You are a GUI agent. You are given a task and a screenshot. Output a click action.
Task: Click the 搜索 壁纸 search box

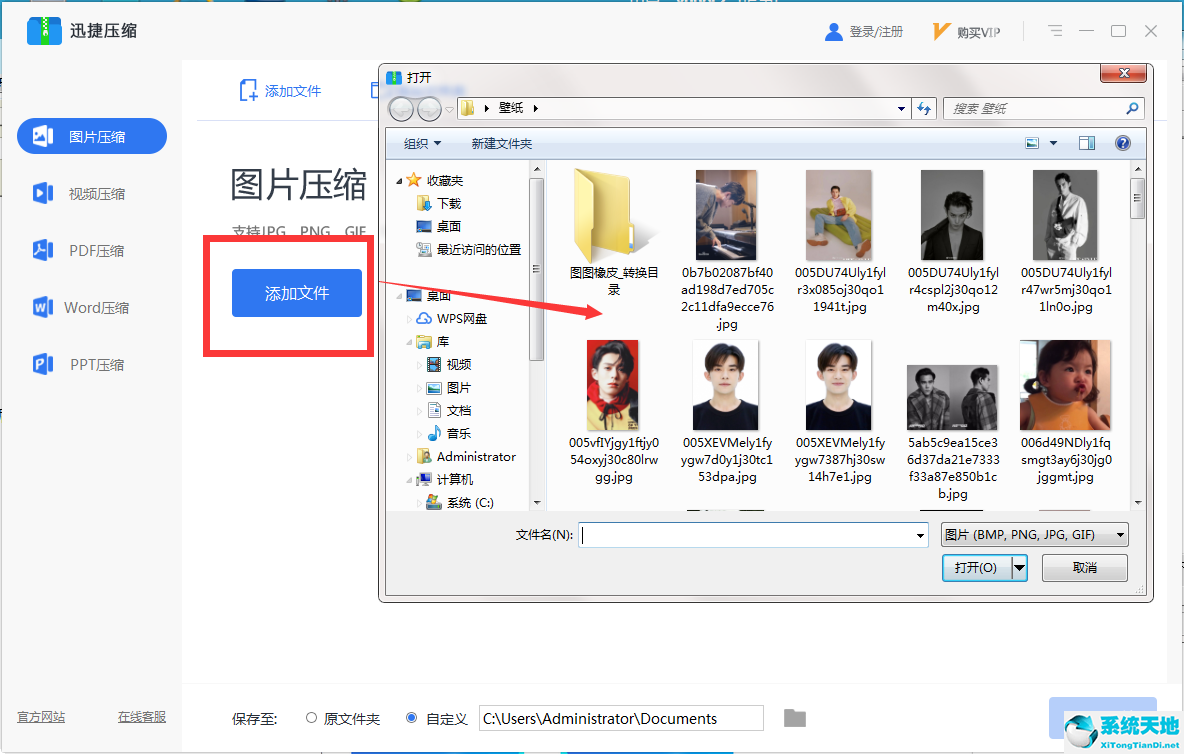1044,109
